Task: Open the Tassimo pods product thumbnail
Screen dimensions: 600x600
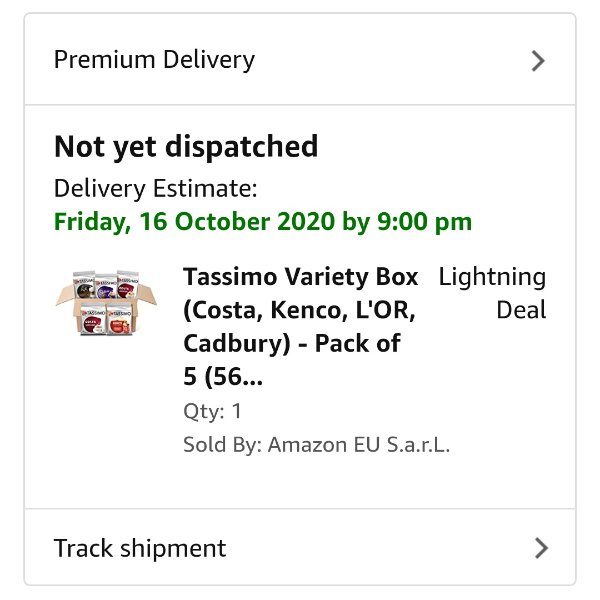Action: (x=106, y=302)
